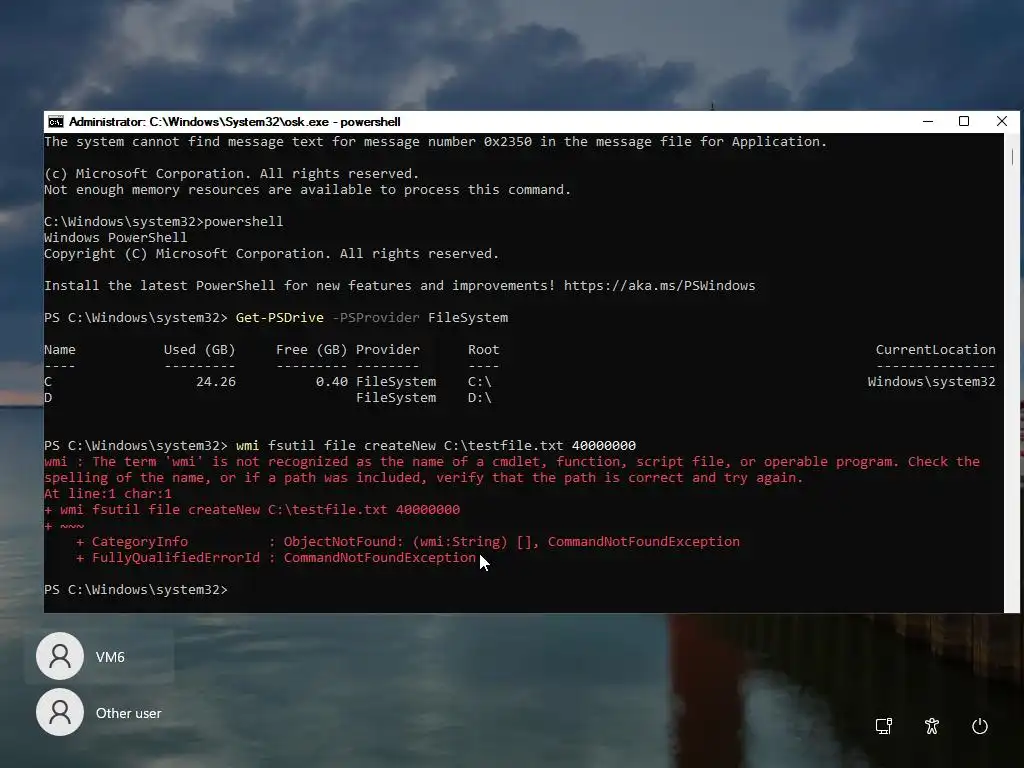
Task: Click the console vertical scrollbar thumb
Action: click(x=1012, y=157)
